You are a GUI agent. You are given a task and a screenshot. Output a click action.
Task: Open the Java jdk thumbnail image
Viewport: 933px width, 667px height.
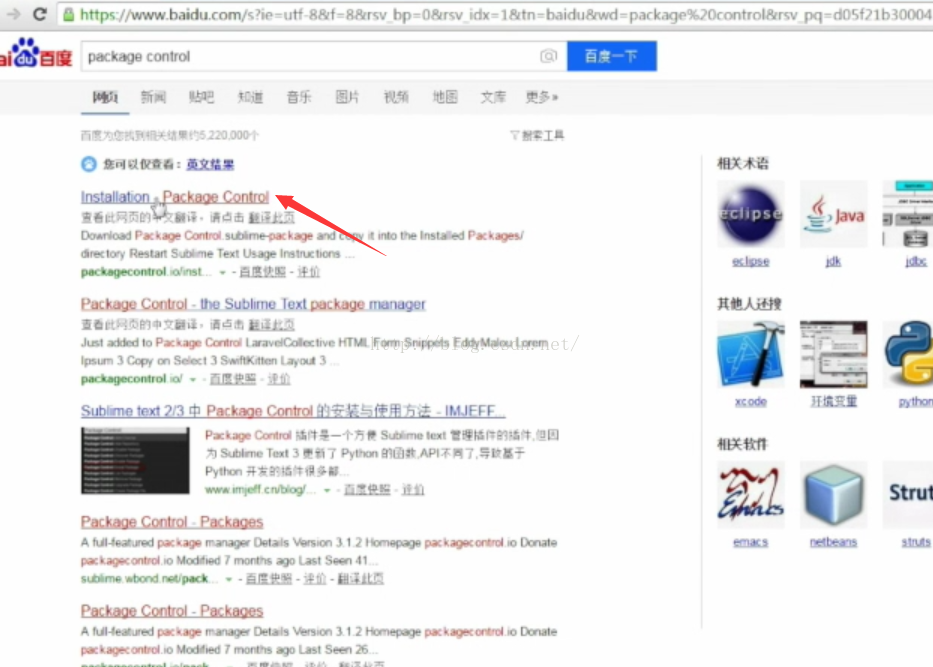coord(834,214)
